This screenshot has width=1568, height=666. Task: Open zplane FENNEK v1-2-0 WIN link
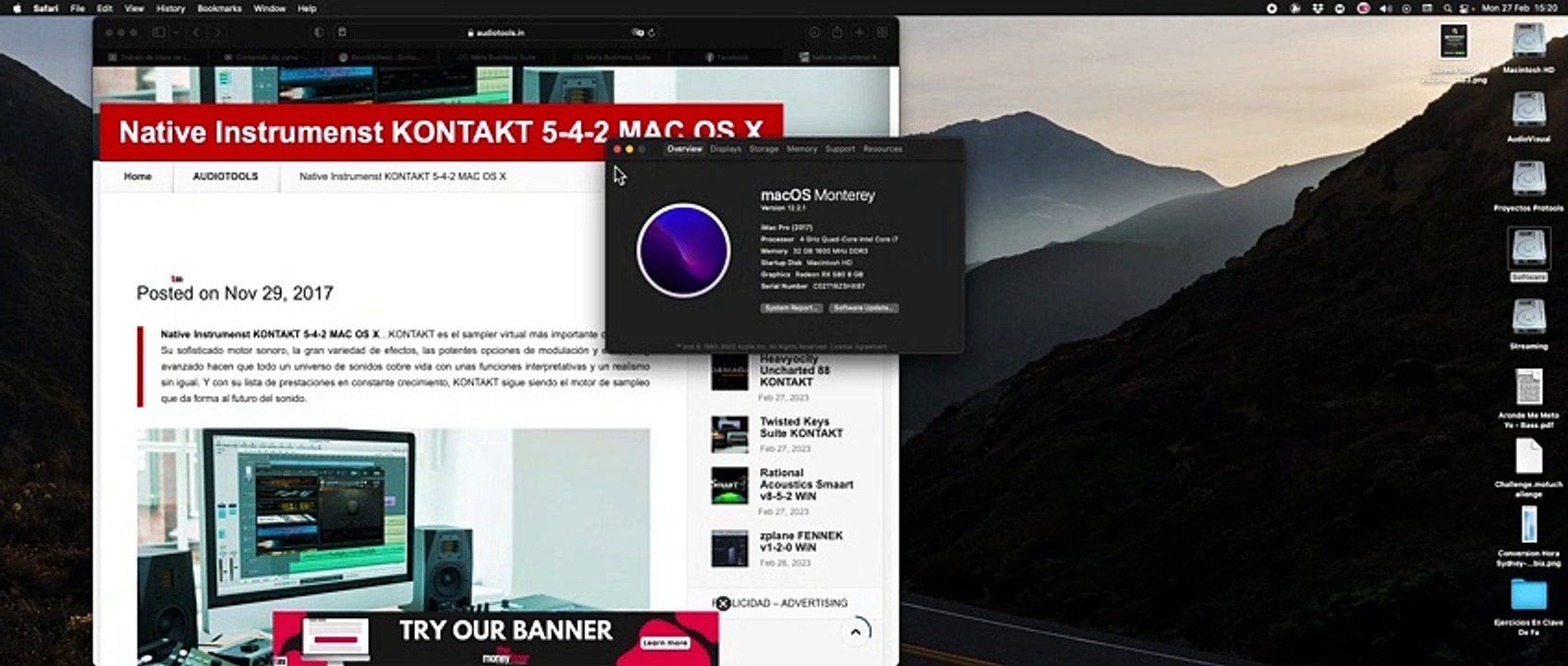tap(802, 542)
